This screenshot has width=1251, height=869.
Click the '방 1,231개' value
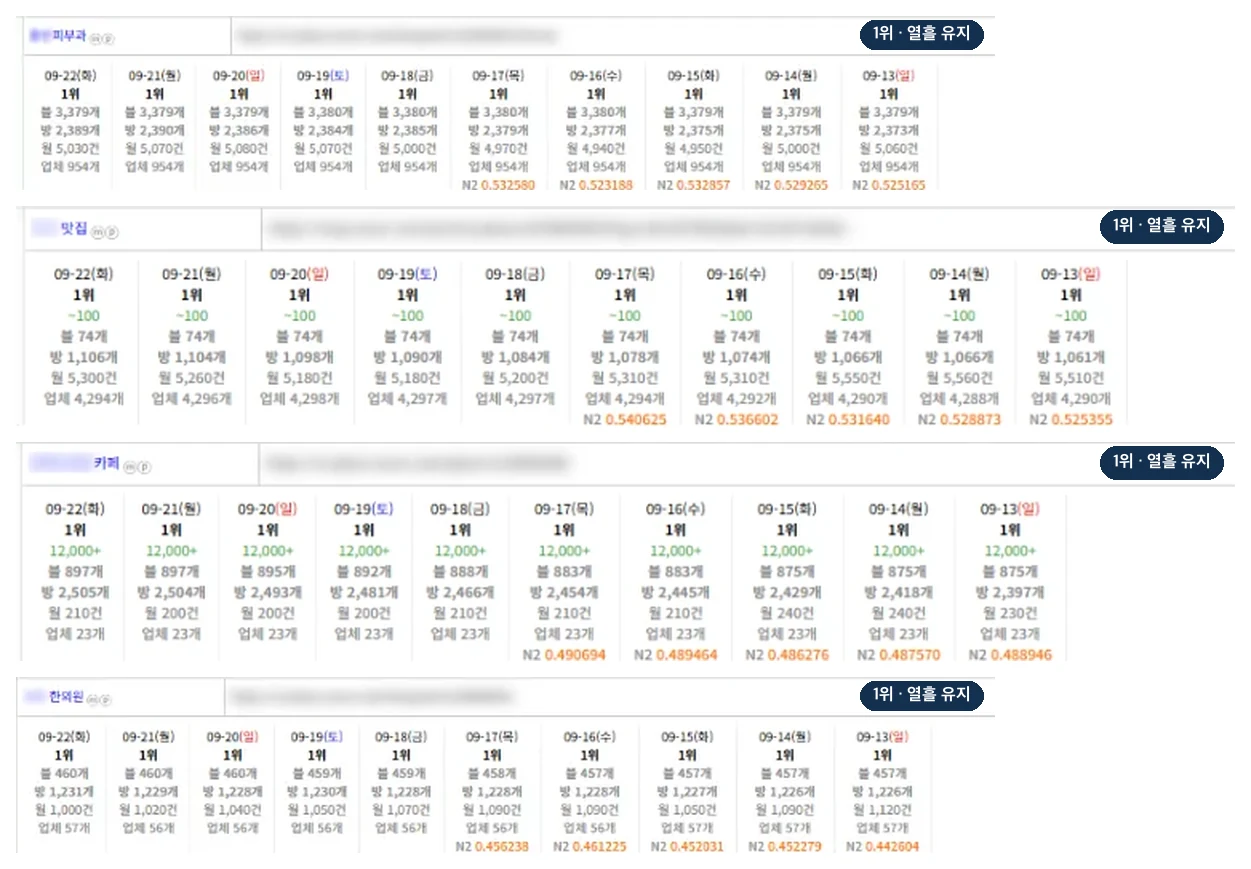64,792
